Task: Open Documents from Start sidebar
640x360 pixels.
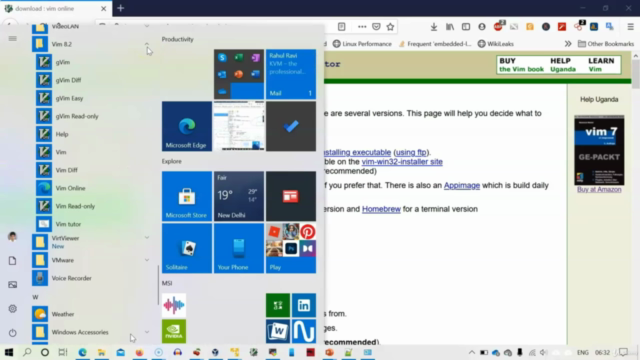Action: pyautogui.click(x=13, y=261)
